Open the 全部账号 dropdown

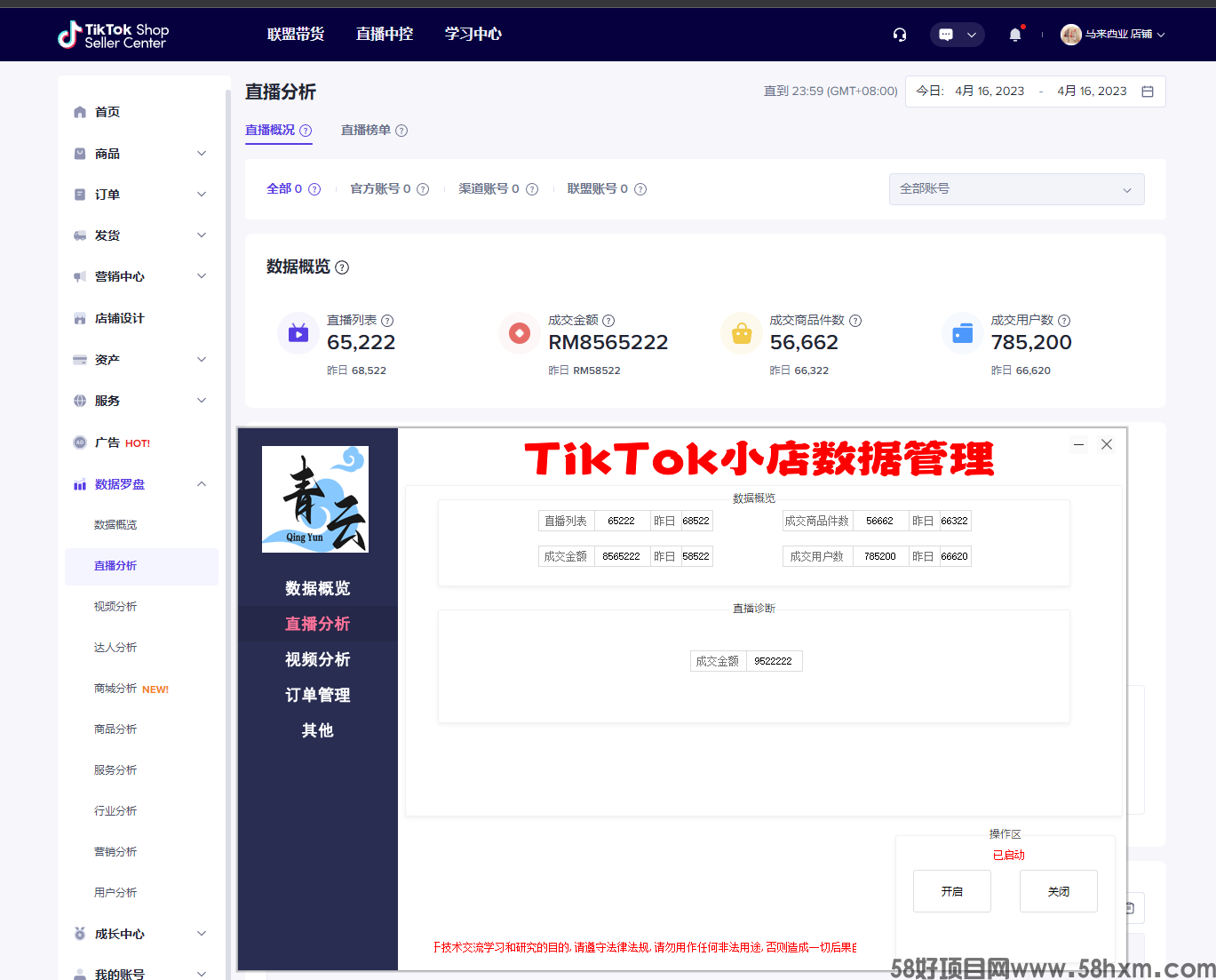click(x=1016, y=189)
